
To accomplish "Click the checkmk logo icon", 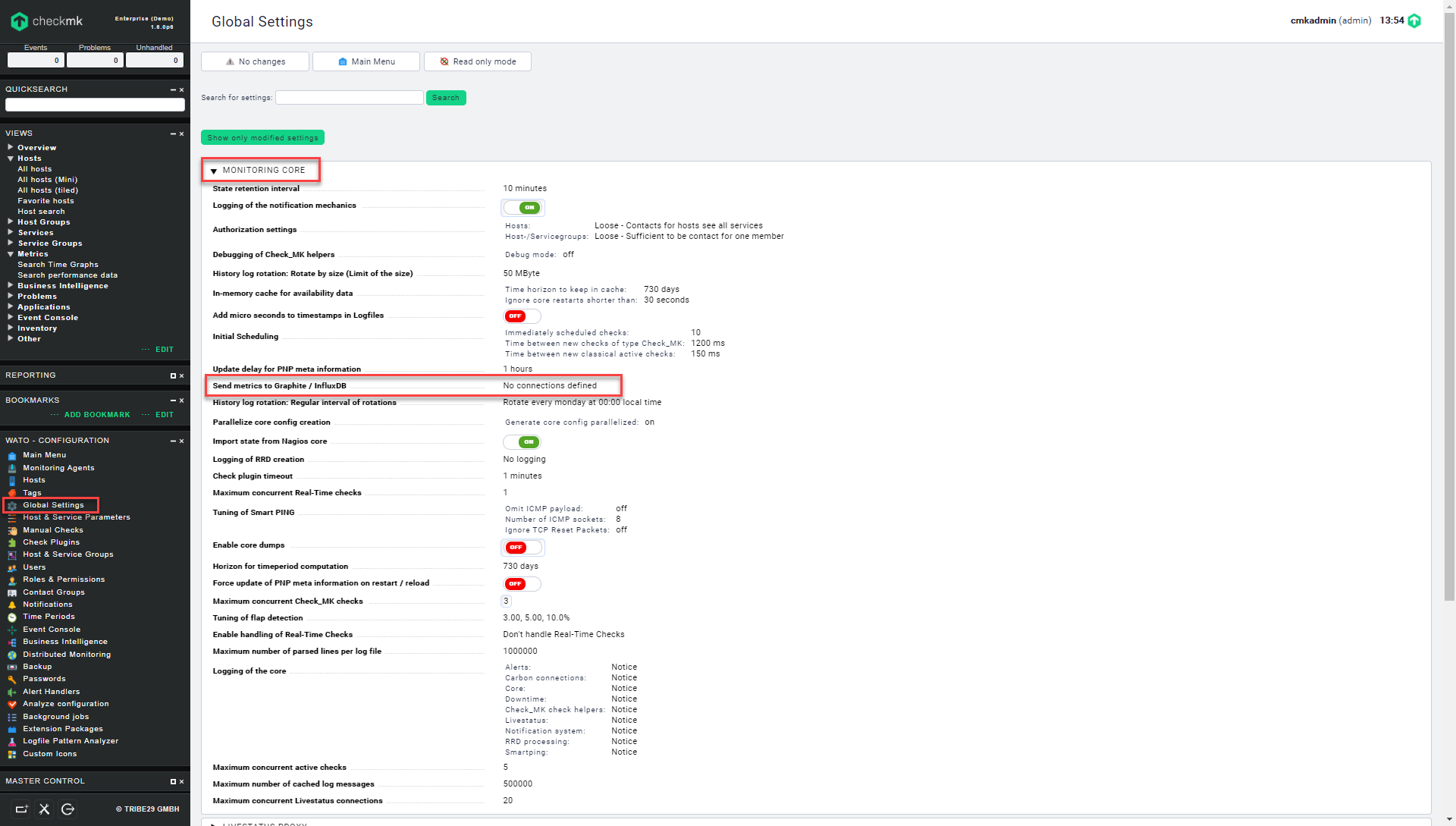I will tap(19, 21).
